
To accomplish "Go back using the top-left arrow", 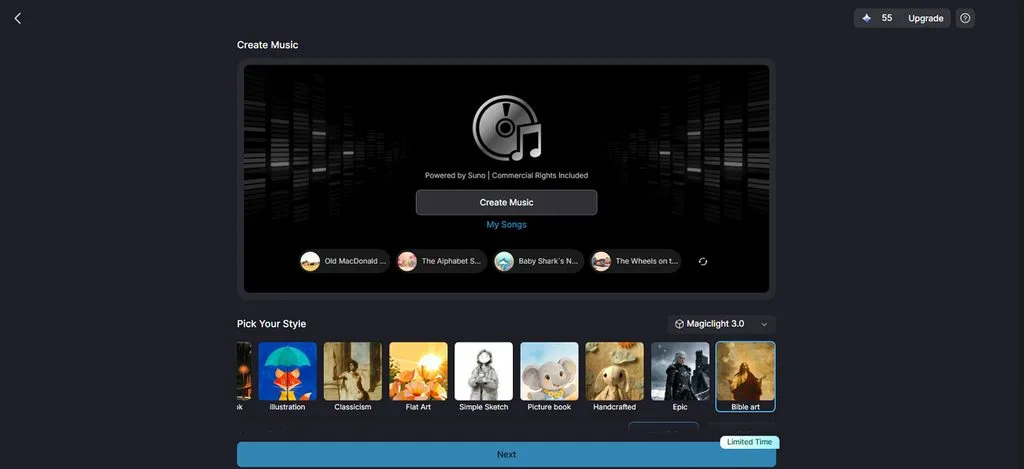I will [18, 18].
